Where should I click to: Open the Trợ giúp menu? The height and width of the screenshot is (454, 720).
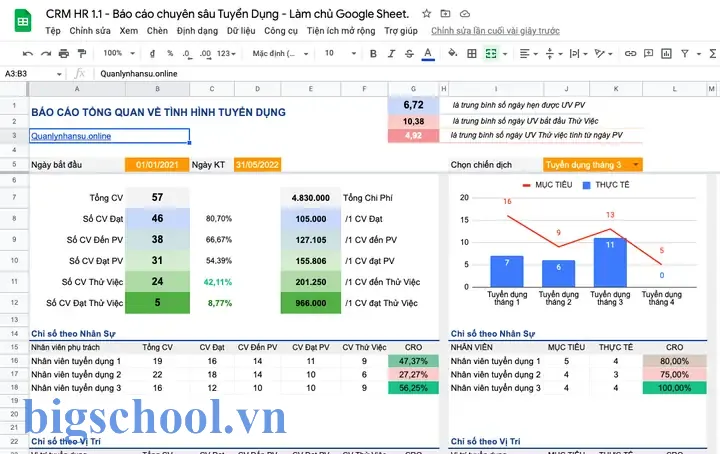pos(401,31)
